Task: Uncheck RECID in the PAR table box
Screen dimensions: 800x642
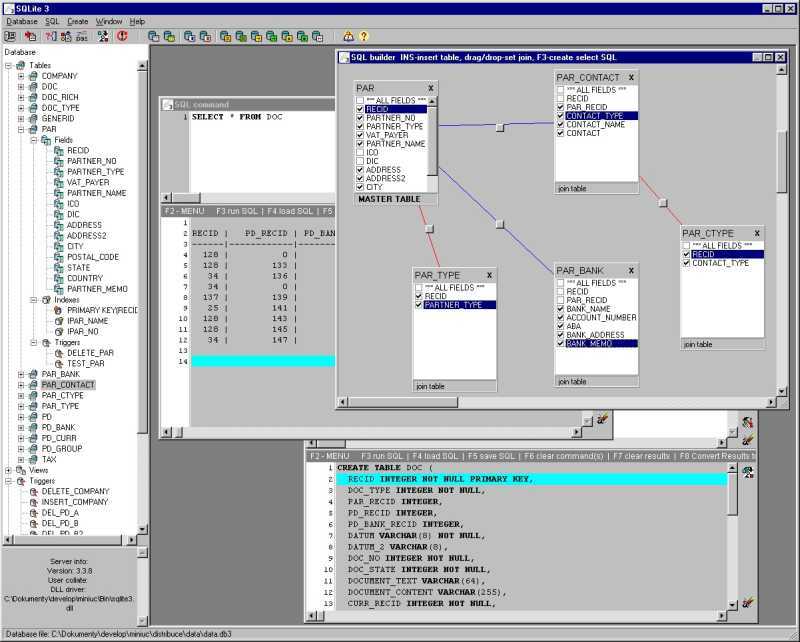Action: click(x=360, y=109)
